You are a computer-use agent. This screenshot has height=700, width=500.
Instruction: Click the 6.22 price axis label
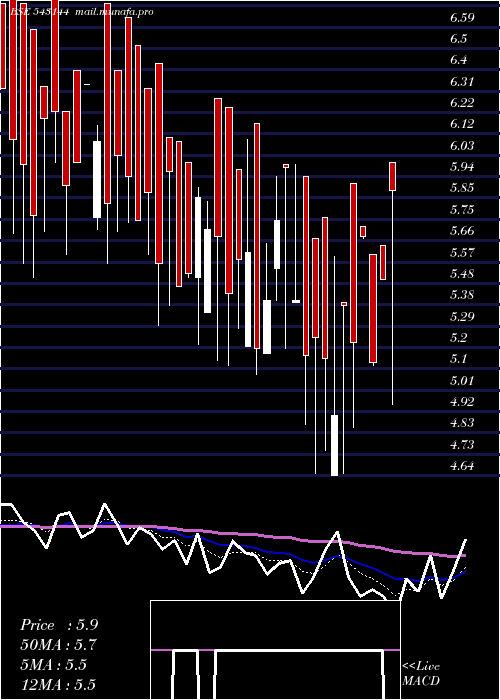pos(462,103)
